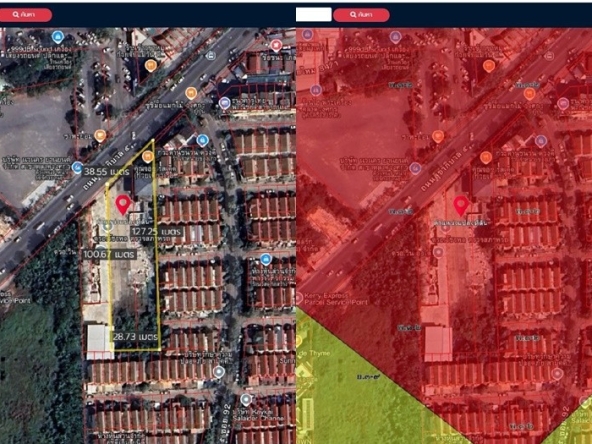
Task: Click the blue marker at top-left of left map
Action: (x=57, y=37)
